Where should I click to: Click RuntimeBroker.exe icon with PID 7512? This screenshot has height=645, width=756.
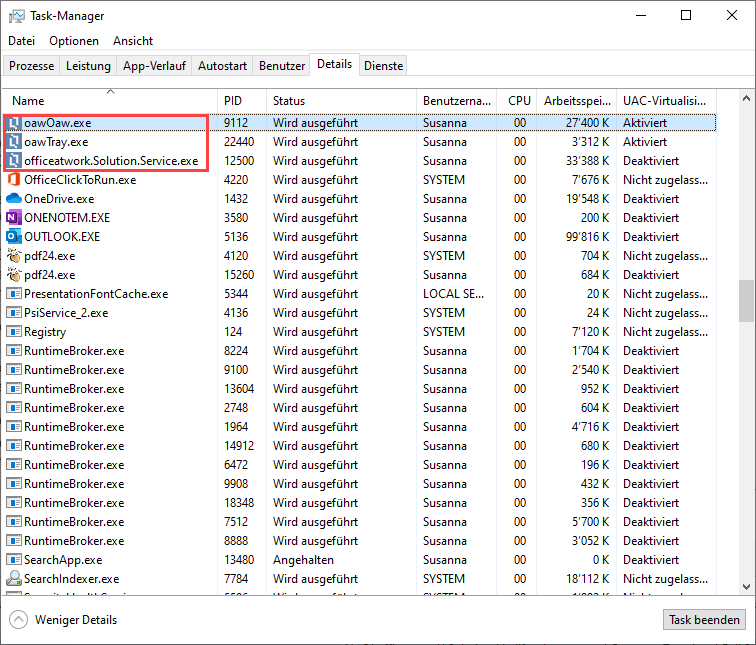[14, 522]
